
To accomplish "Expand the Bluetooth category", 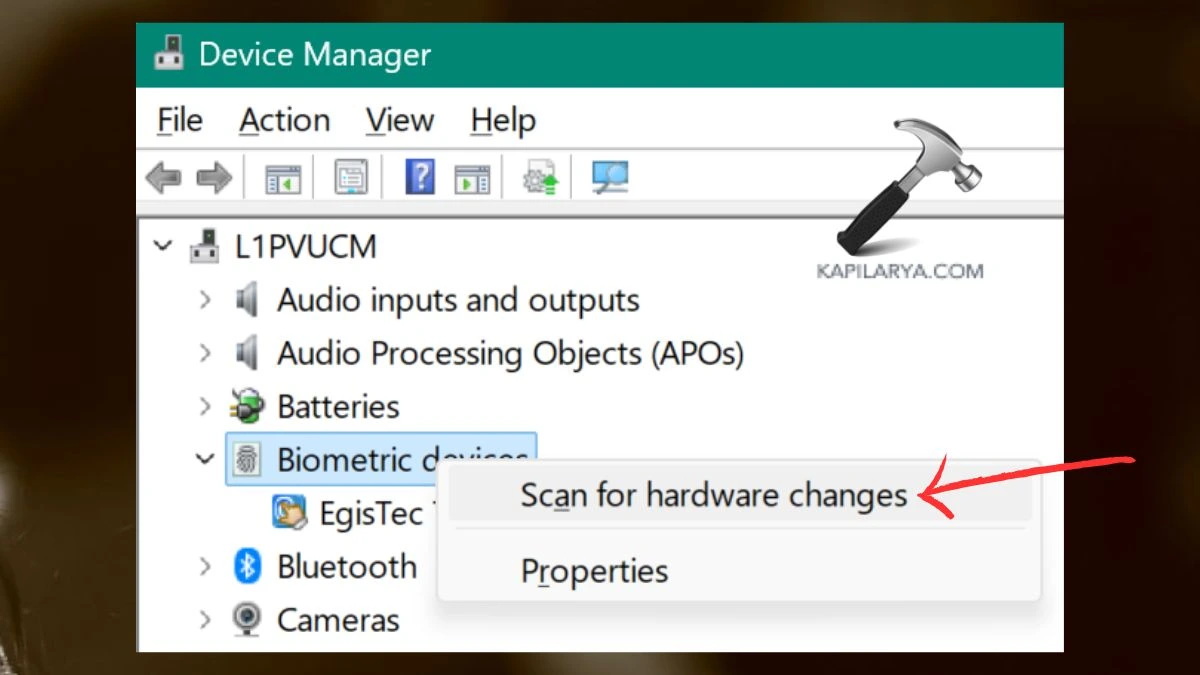I will [205, 566].
